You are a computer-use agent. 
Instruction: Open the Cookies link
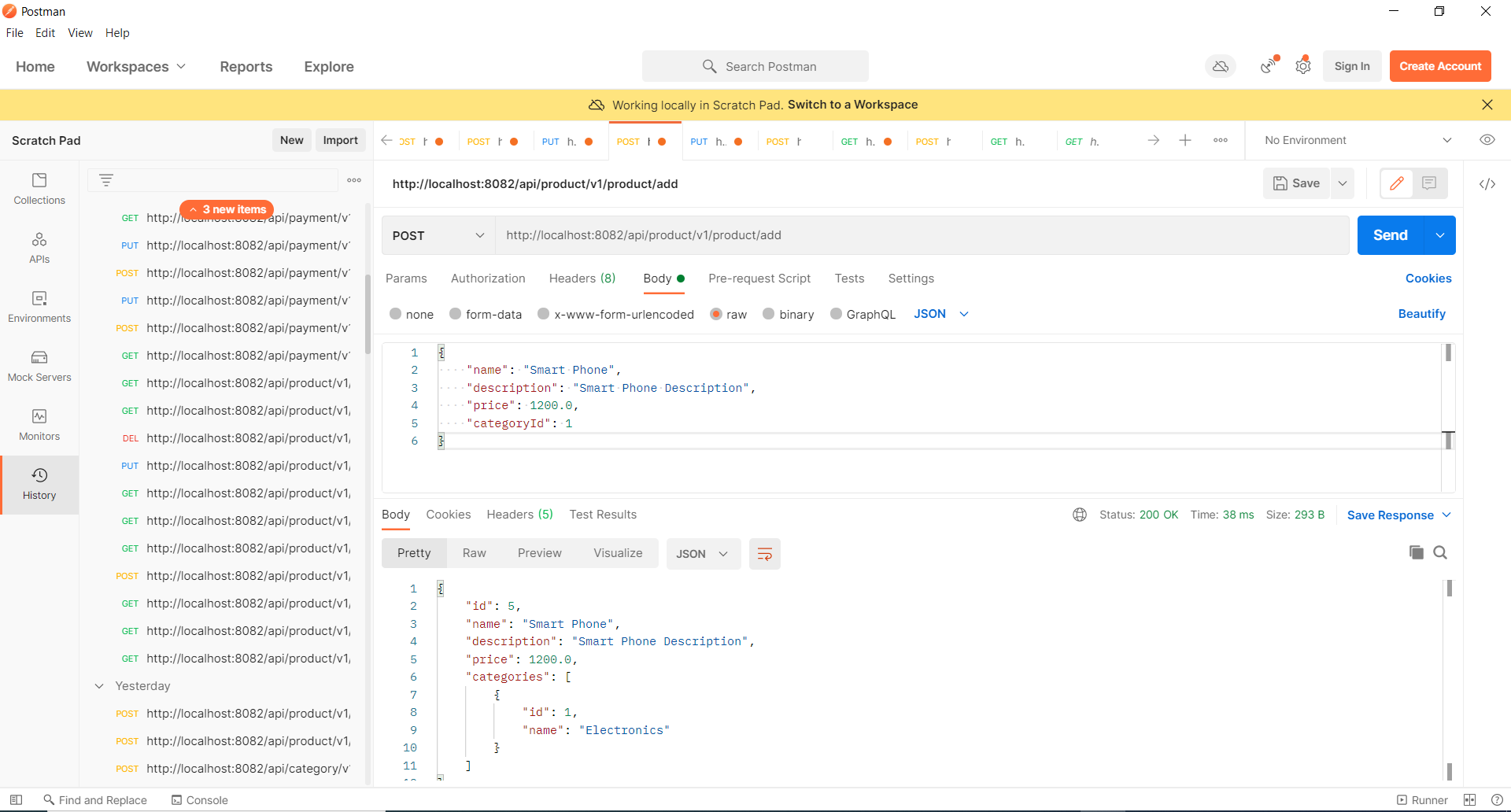1428,279
